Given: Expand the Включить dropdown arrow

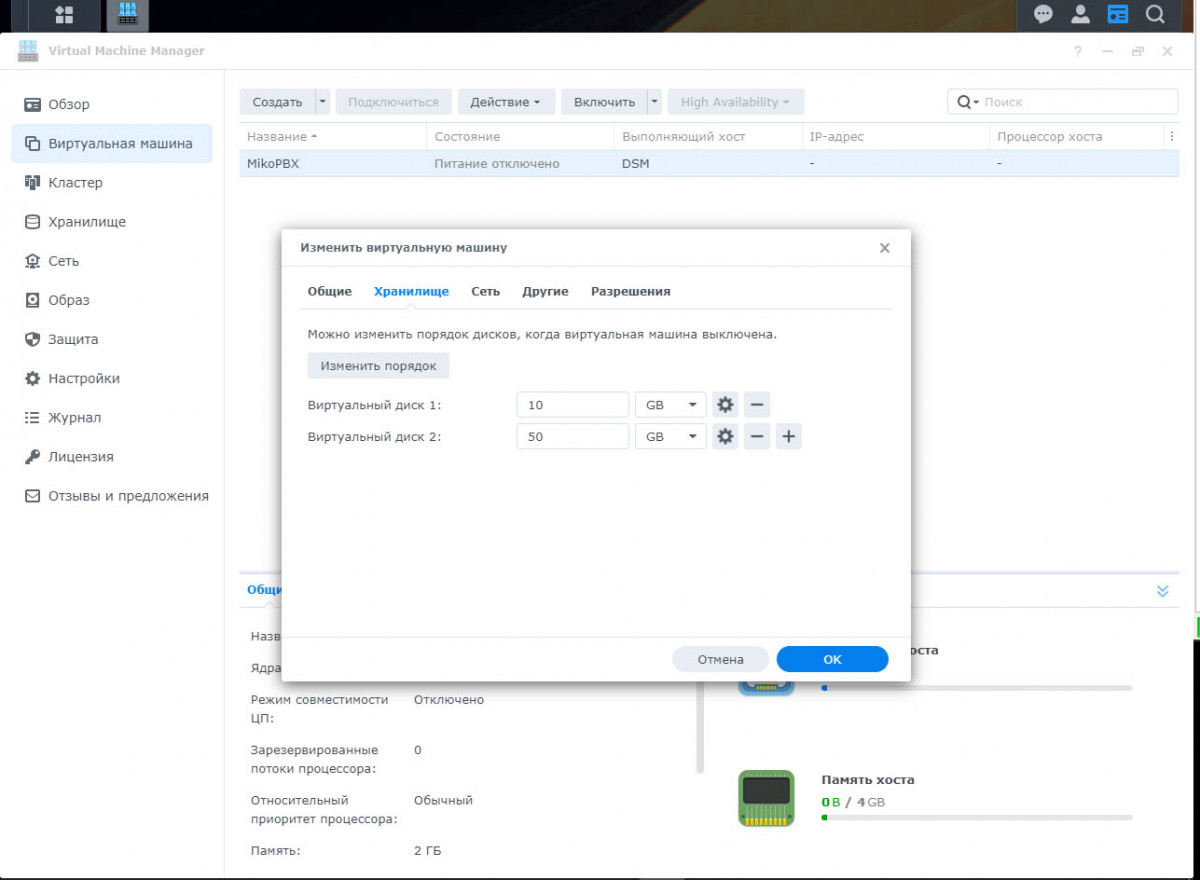Looking at the screenshot, I should point(654,102).
